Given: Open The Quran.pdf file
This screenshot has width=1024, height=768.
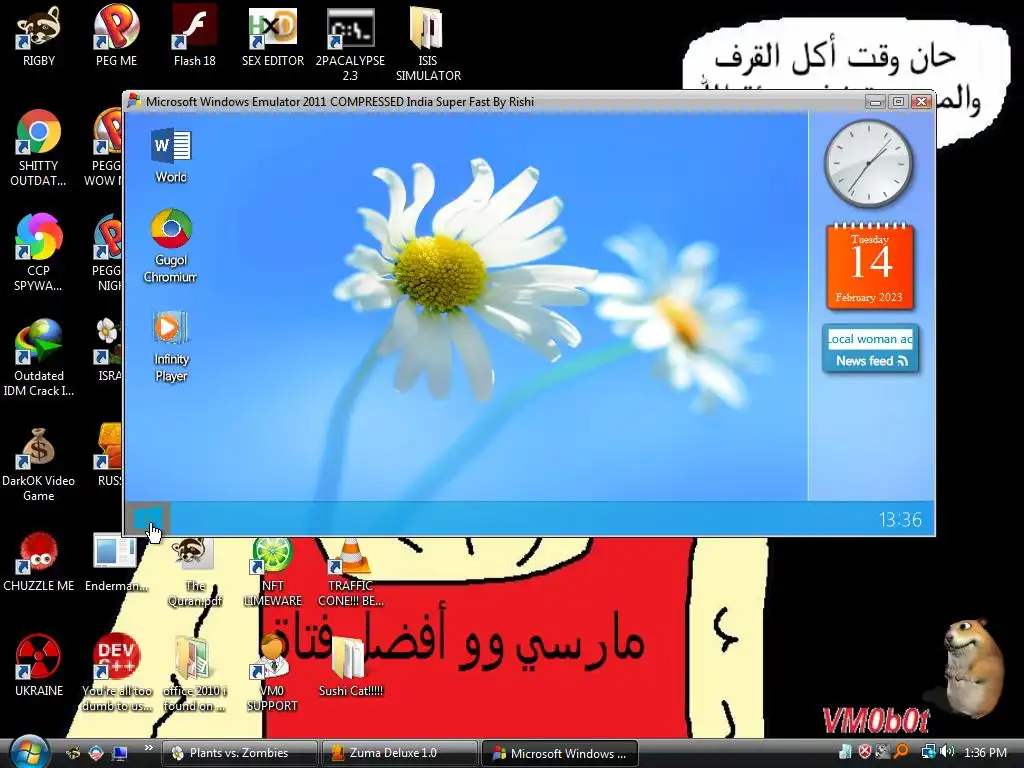Looking at the screenshot, I should click(x=195, y=572).
